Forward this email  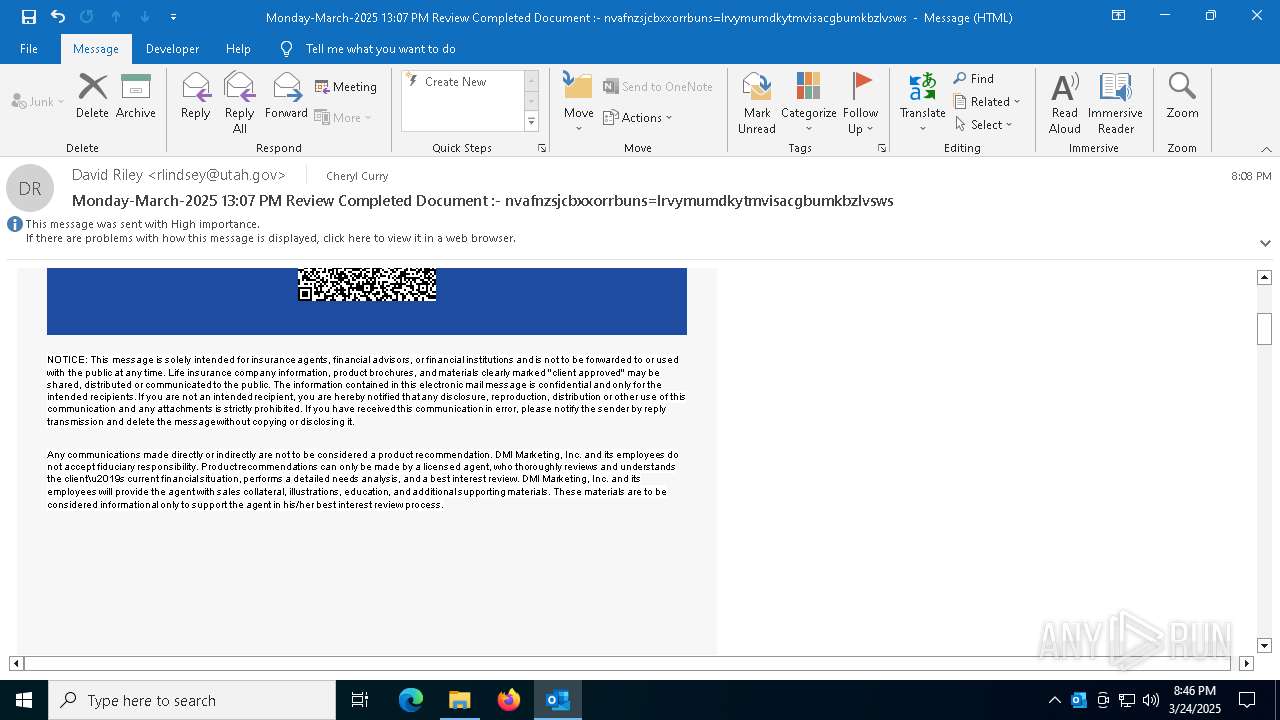pos(286,97)
